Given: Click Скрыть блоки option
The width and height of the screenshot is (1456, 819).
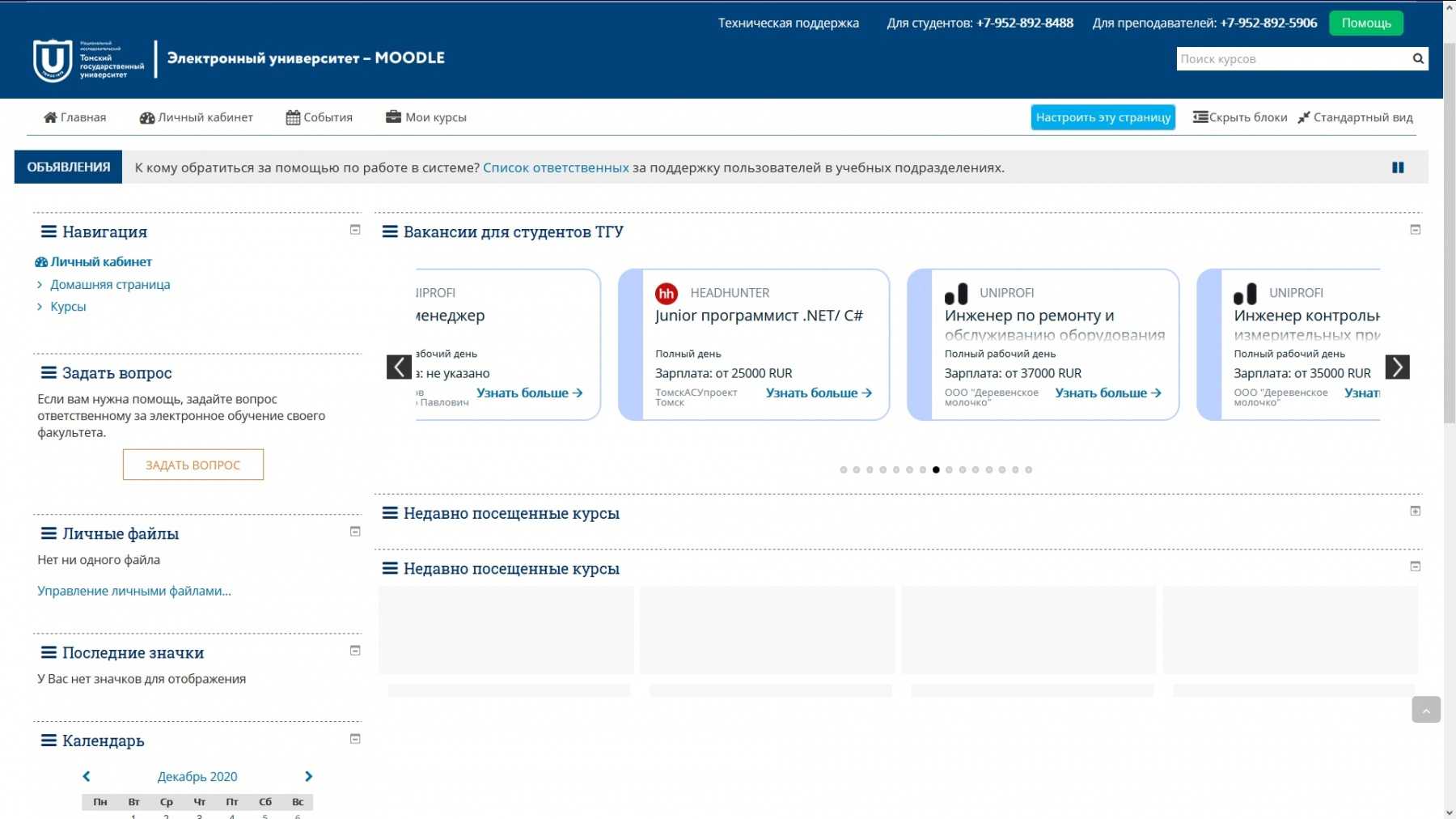Looking at the screenshot, I should [x=1240, y=117].
